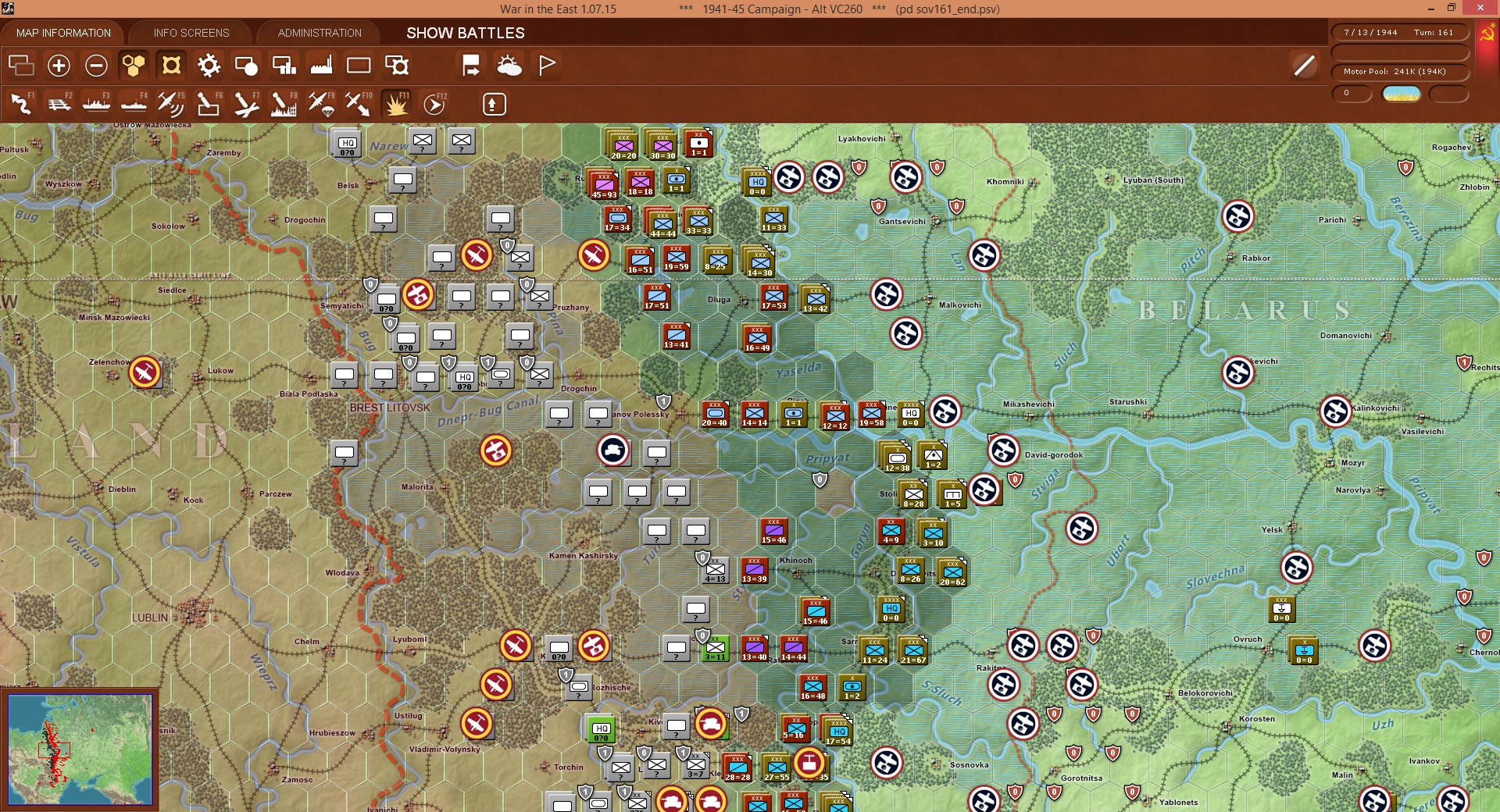The height and width of the screenshot is (812, 1500).
Task: Show weather using the sun-cloud icon
Action: click(509, 66)
